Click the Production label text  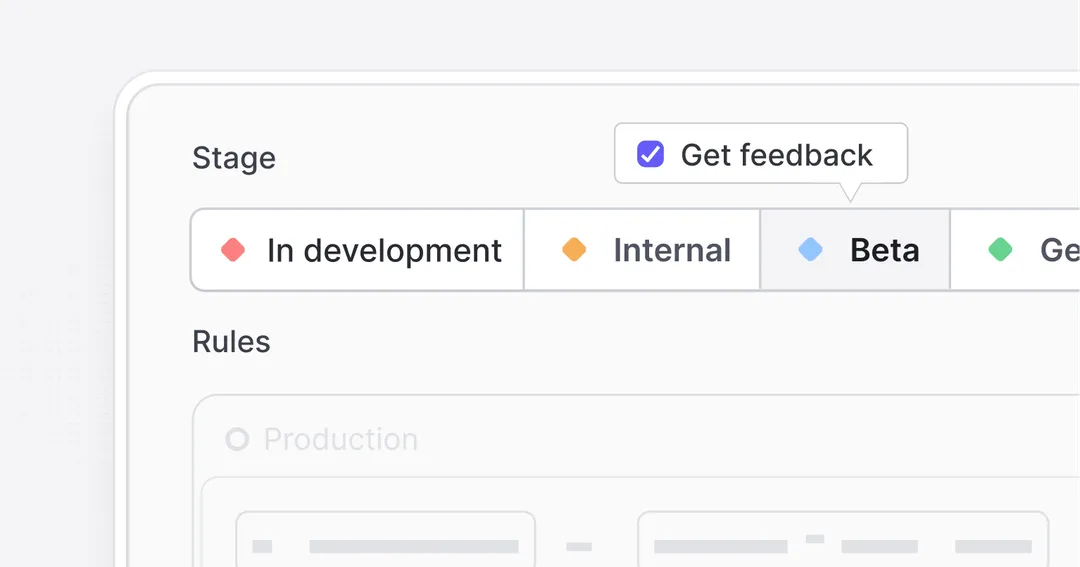point(341,439)
